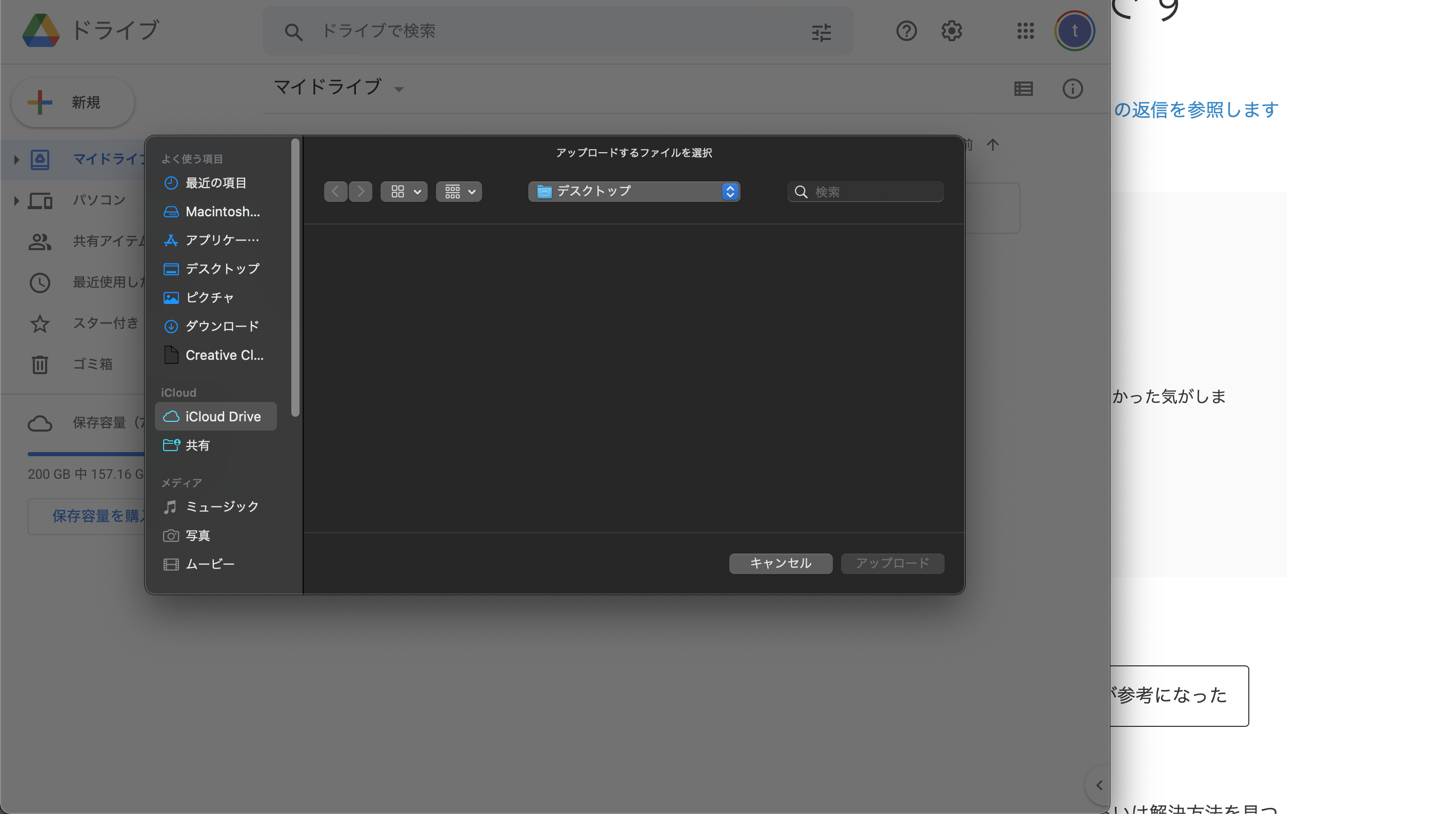Open デスクトップ folder location popup
The height and width of the screenshot is (814, 1456).
[633, 192]
